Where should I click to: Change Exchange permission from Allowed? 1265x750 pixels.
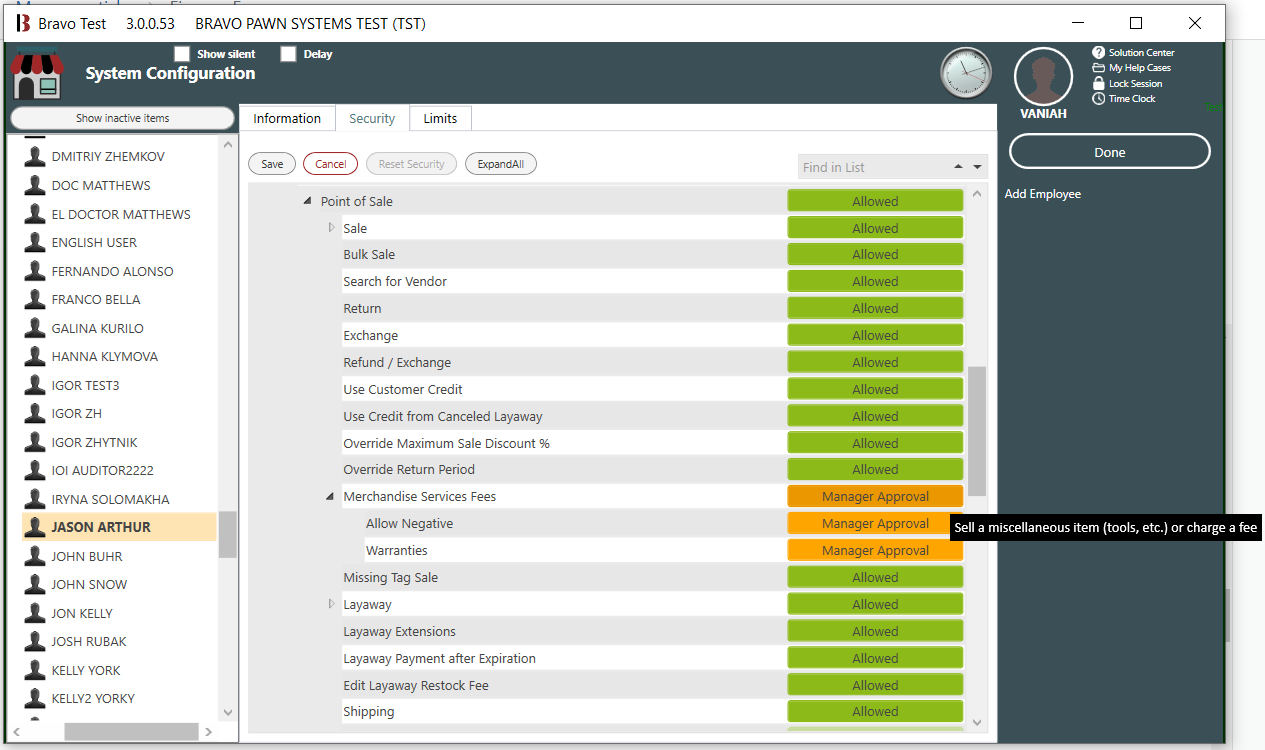point(875,336)
